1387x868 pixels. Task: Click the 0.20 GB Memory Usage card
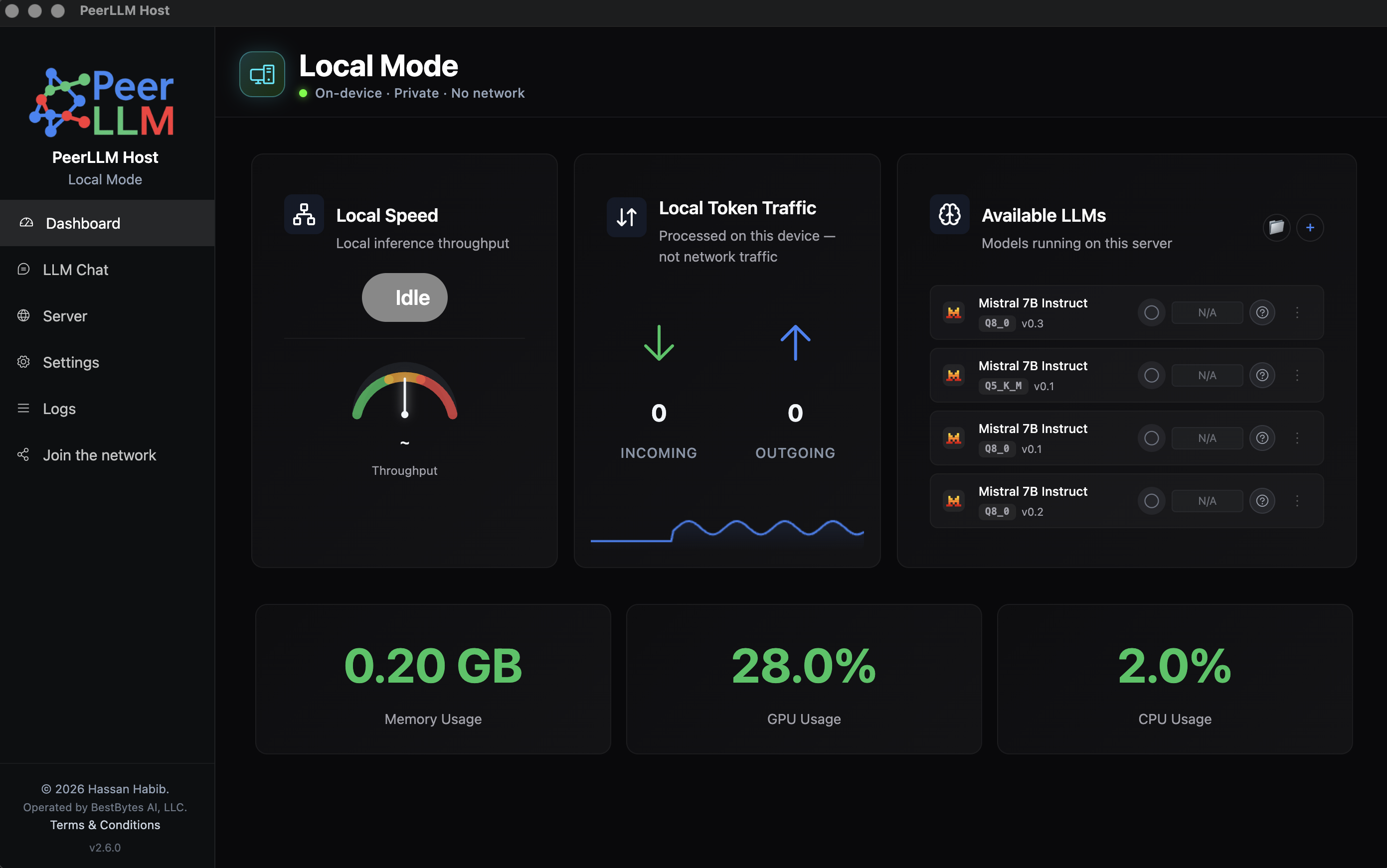(x=433, y=679)
